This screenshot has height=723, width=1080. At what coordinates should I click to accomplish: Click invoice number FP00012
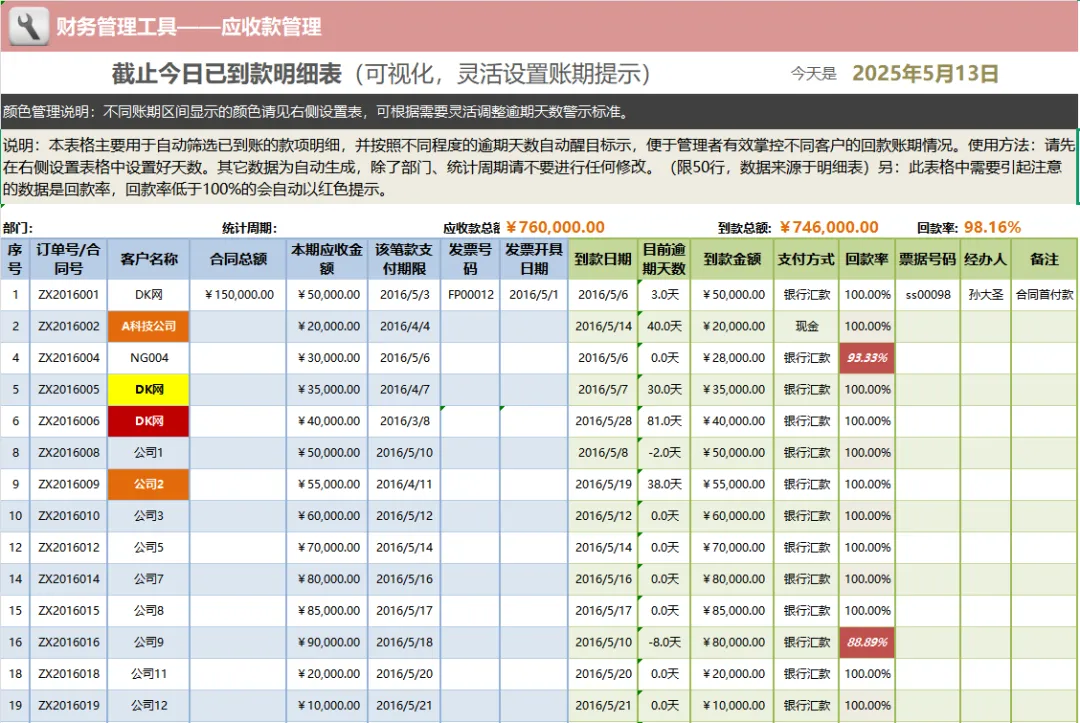click(x=470, y=295)
